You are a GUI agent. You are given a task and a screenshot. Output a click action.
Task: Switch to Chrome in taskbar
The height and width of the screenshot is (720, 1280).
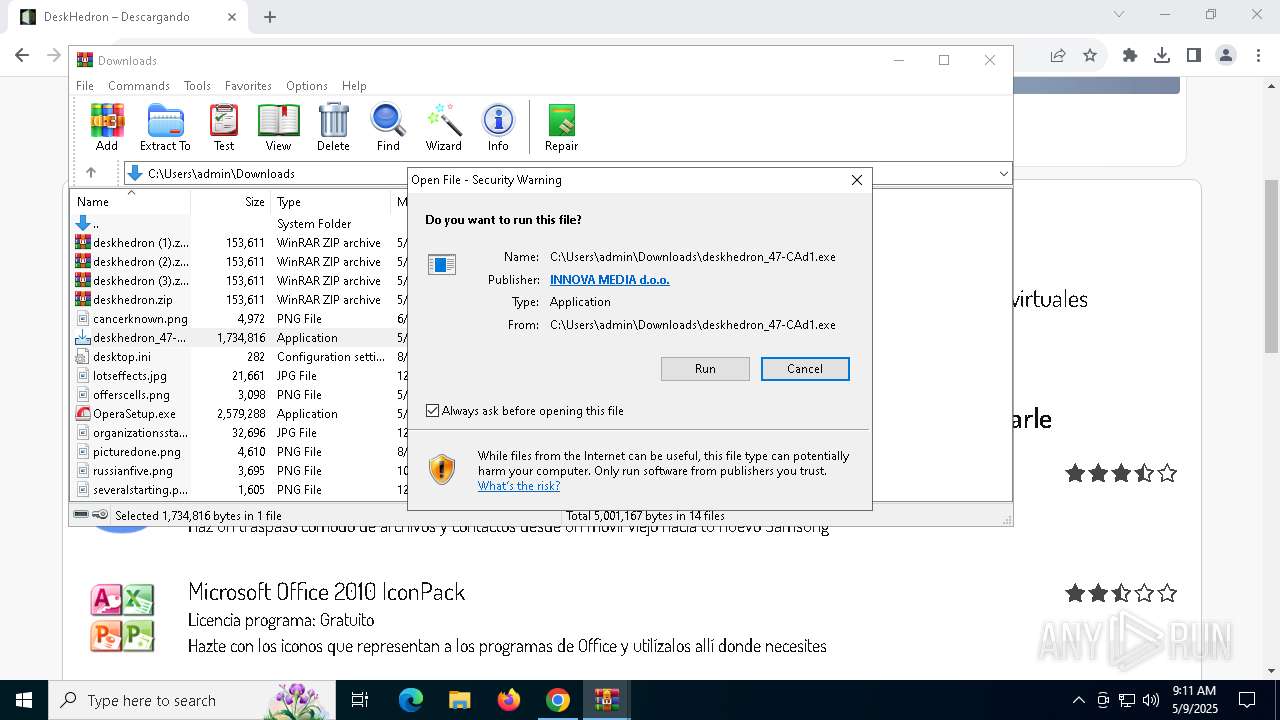[558, 700]
